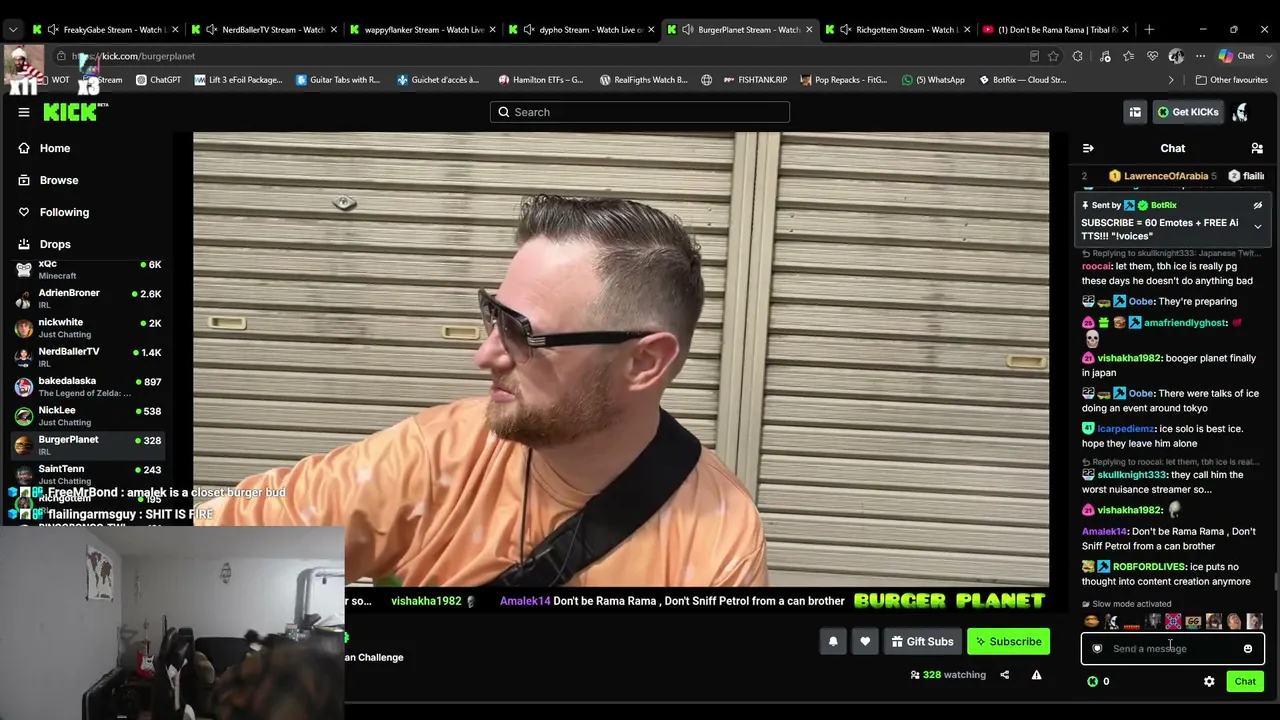Viewport: 1280px width, 720px height.
Task: Open the Kick sidebar hamburger menu
Action: coord(24,112)
